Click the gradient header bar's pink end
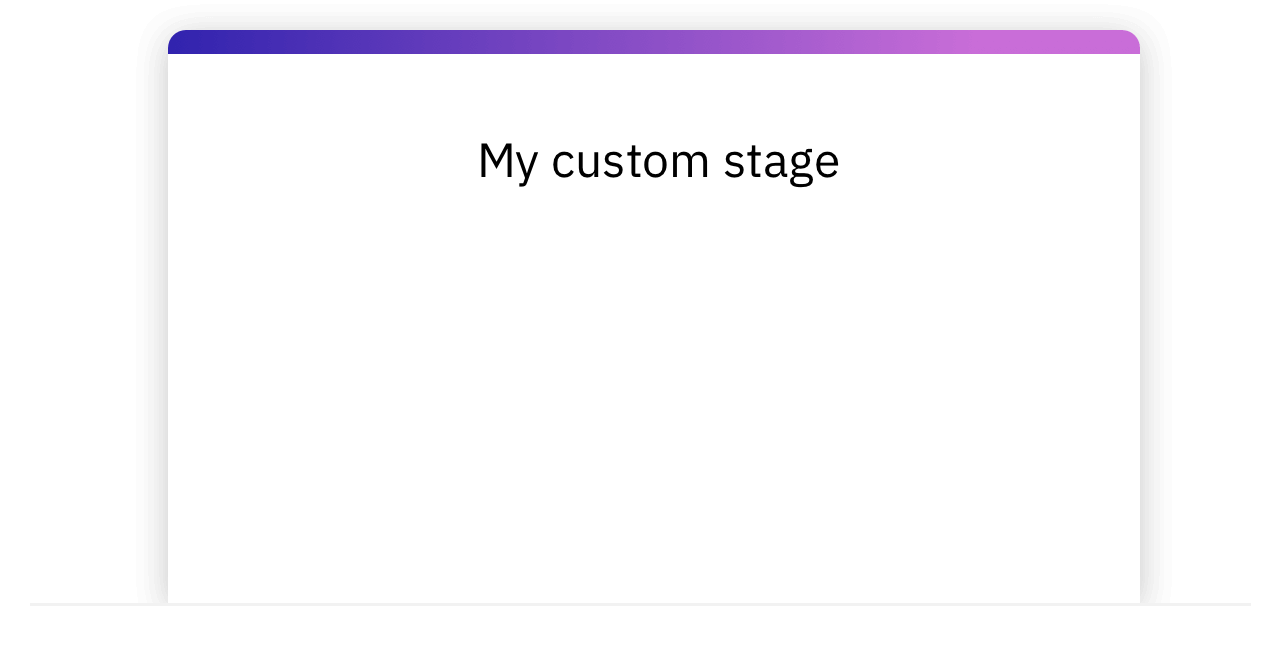The image size is (1266, 651). (1105, 42)
